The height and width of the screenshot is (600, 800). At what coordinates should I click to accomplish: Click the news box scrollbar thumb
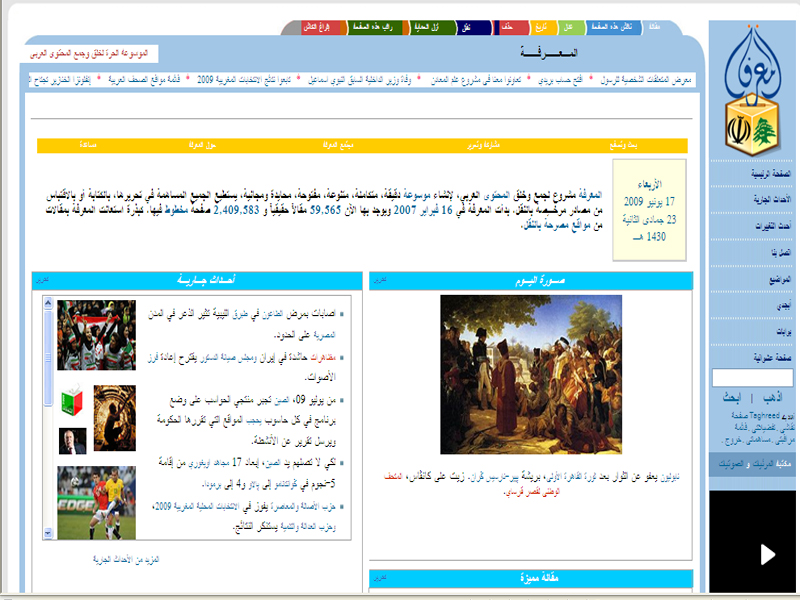coord(48,358)
